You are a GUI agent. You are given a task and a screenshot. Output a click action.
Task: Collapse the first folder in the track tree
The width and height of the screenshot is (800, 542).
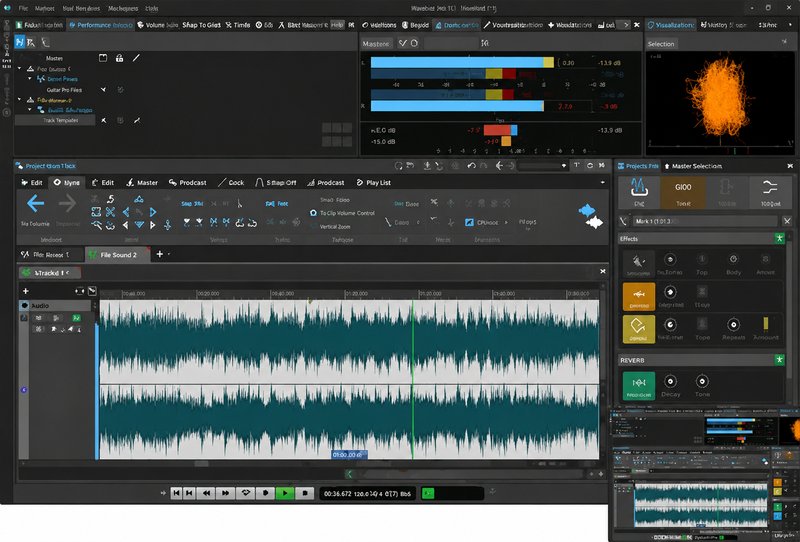point(19,68)
